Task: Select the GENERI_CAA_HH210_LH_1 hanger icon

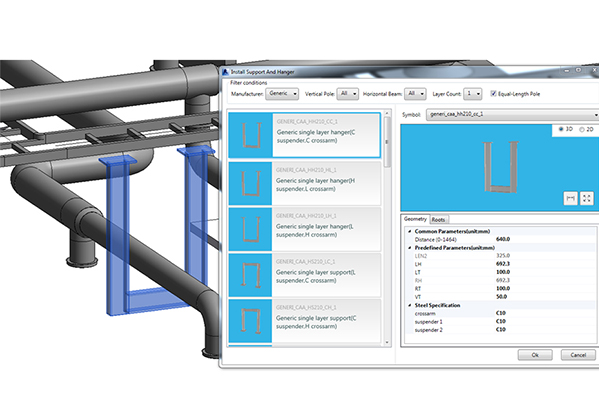Action: [250, 229]
